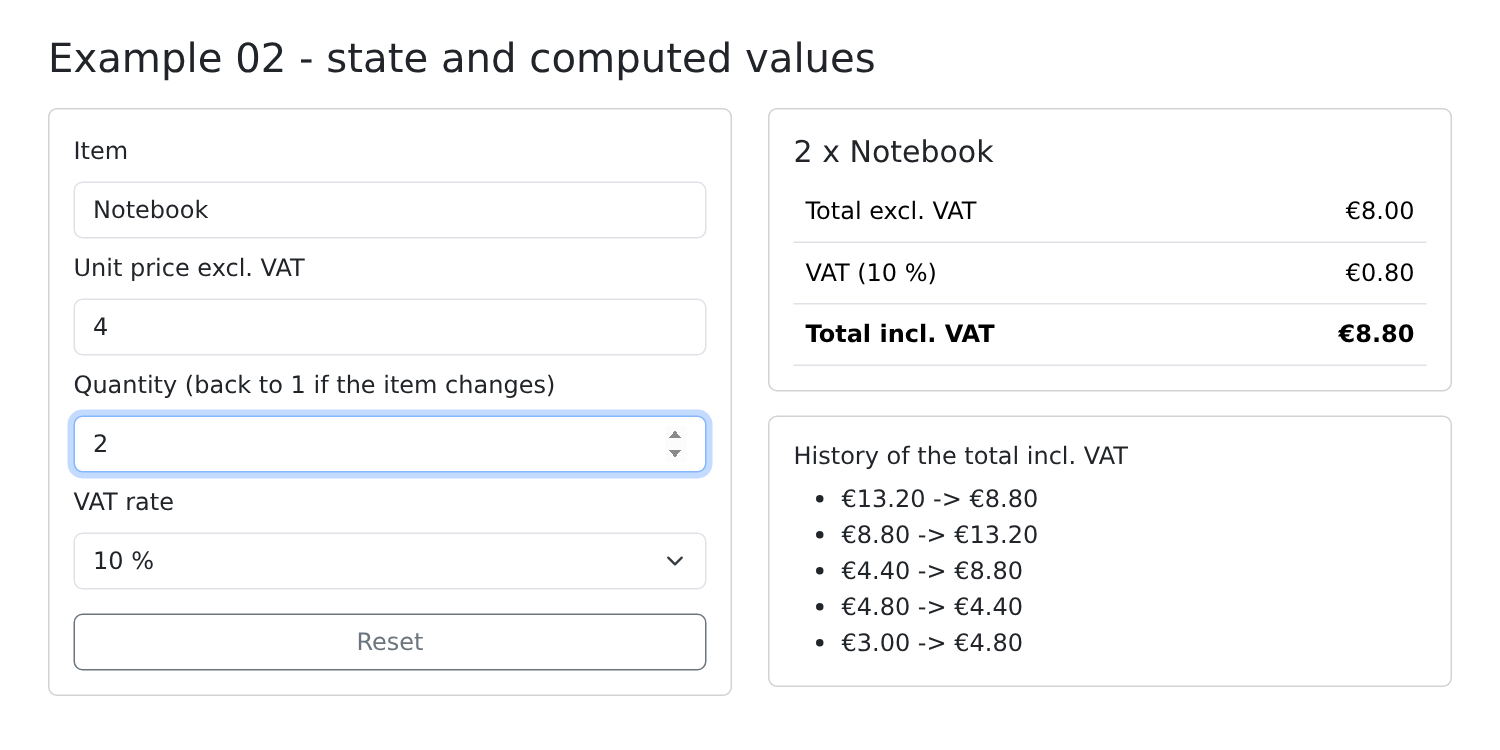The height and width of the screenshot is (750, 1500).
Task: Click the Total excl. VAT row
Action: click(x=1110, y=211)
